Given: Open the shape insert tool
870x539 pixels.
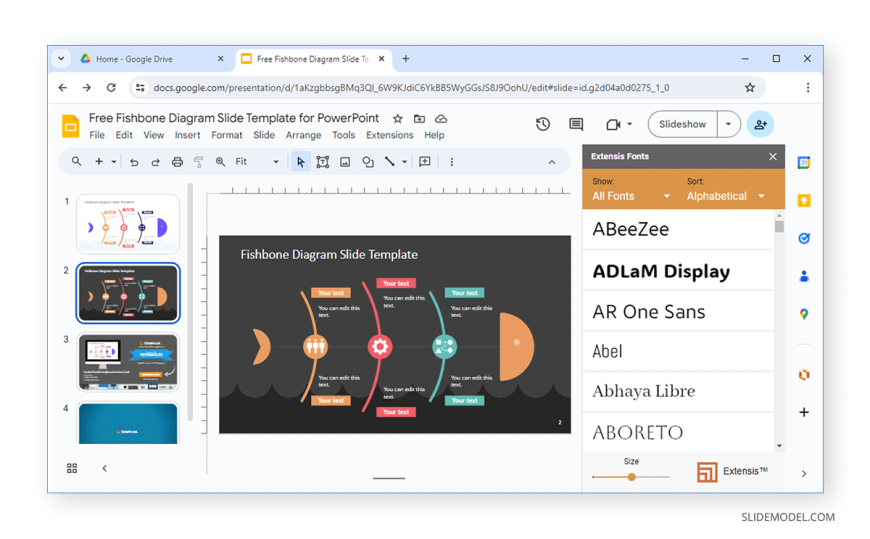Looking at the screenshot, I should [x=367, y=162].
